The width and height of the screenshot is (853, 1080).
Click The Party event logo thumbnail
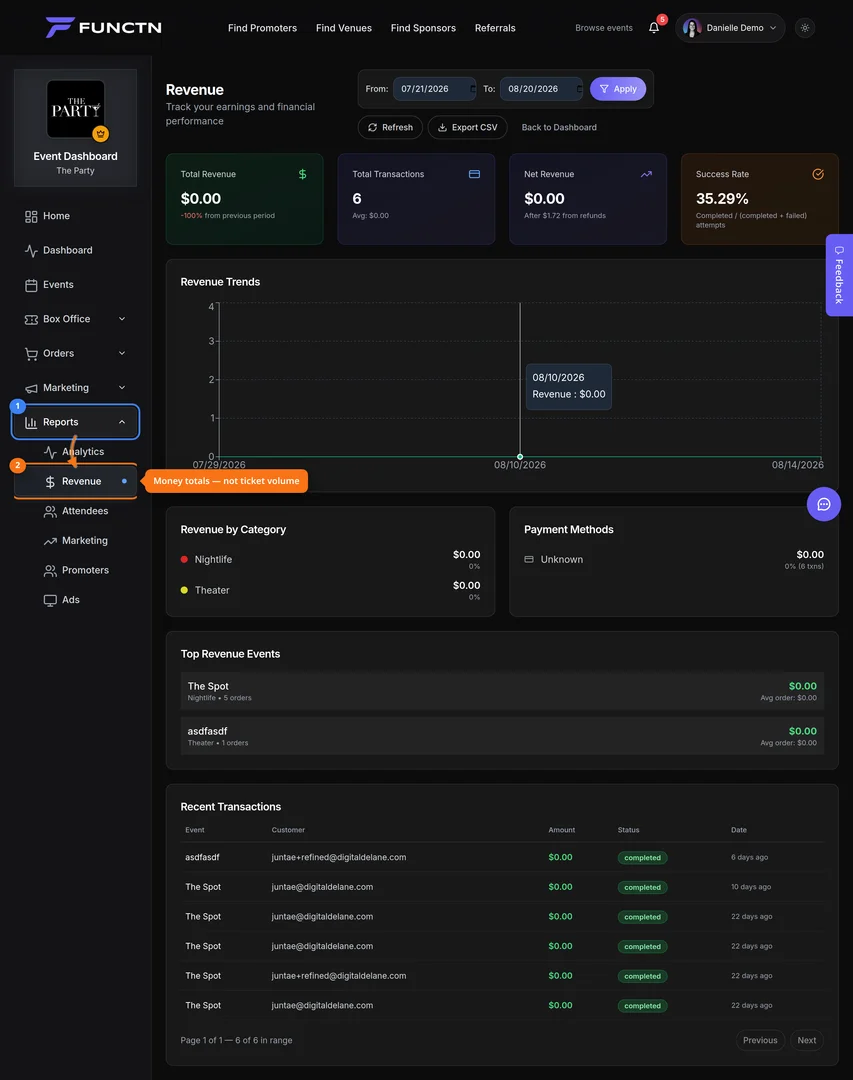point(75,109)
